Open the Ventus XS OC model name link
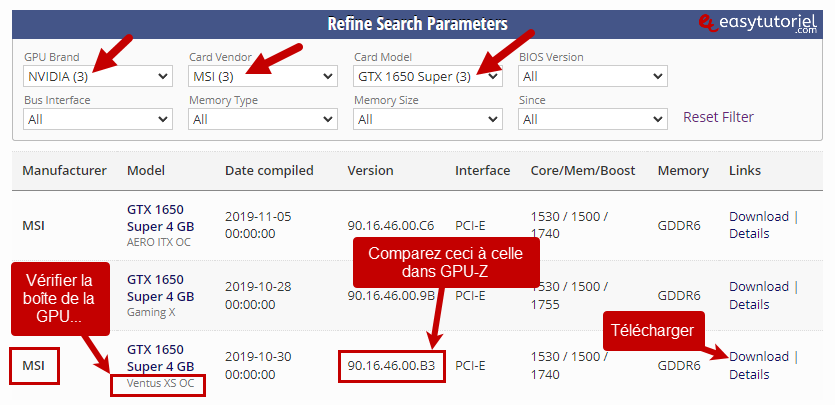 pyautogui.click(x=160, y=358)
